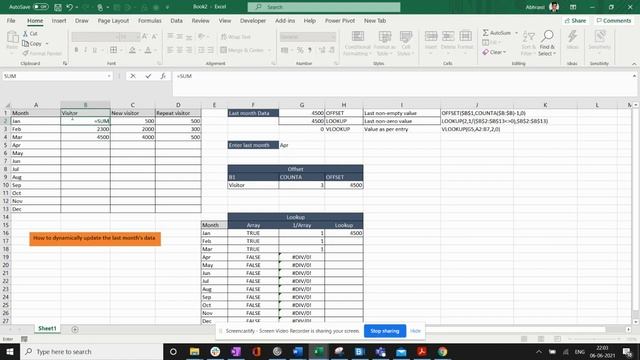
Task: Pick the Font Color swatch
Action: [148, 50]
